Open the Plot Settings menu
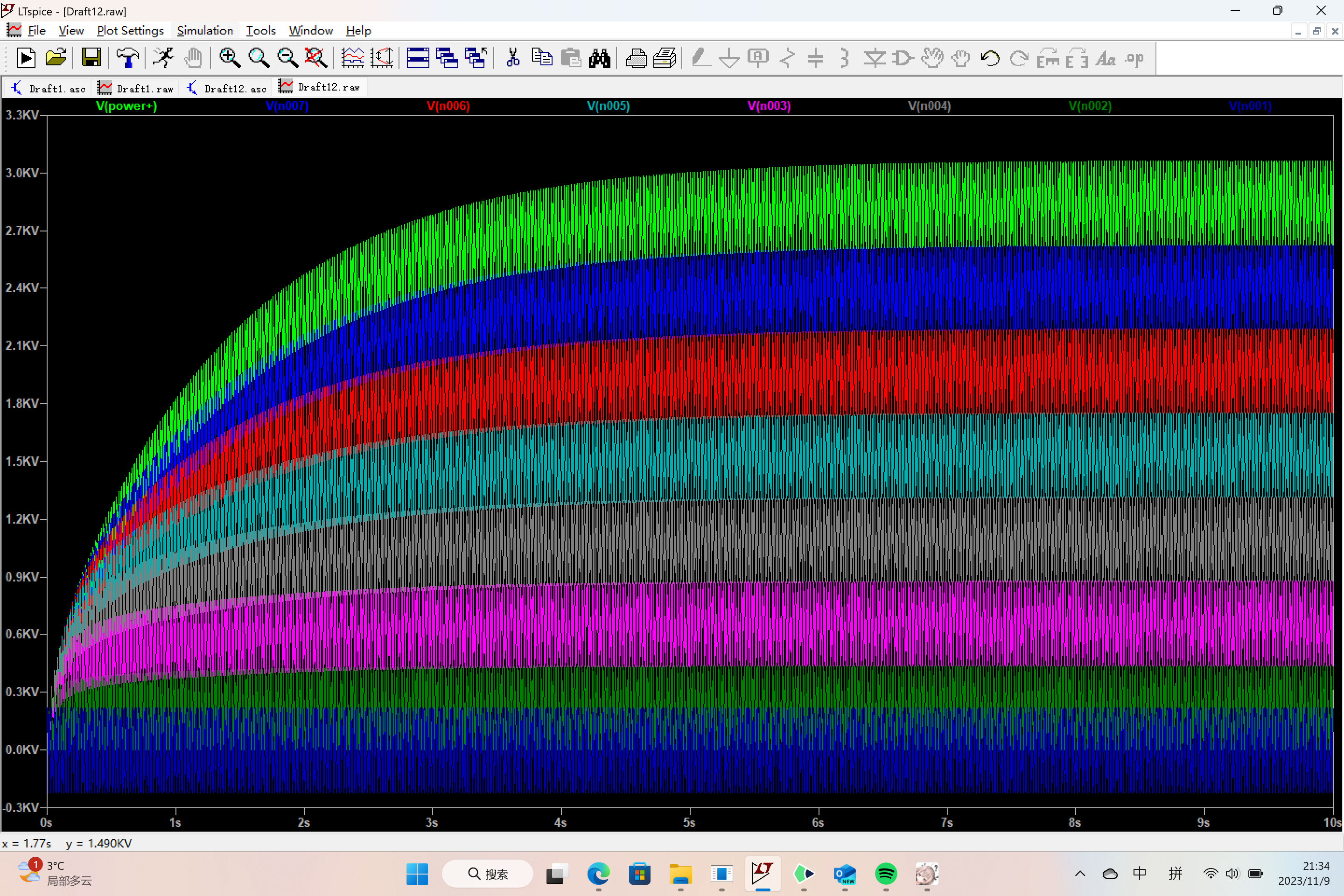 click(130, 31)
